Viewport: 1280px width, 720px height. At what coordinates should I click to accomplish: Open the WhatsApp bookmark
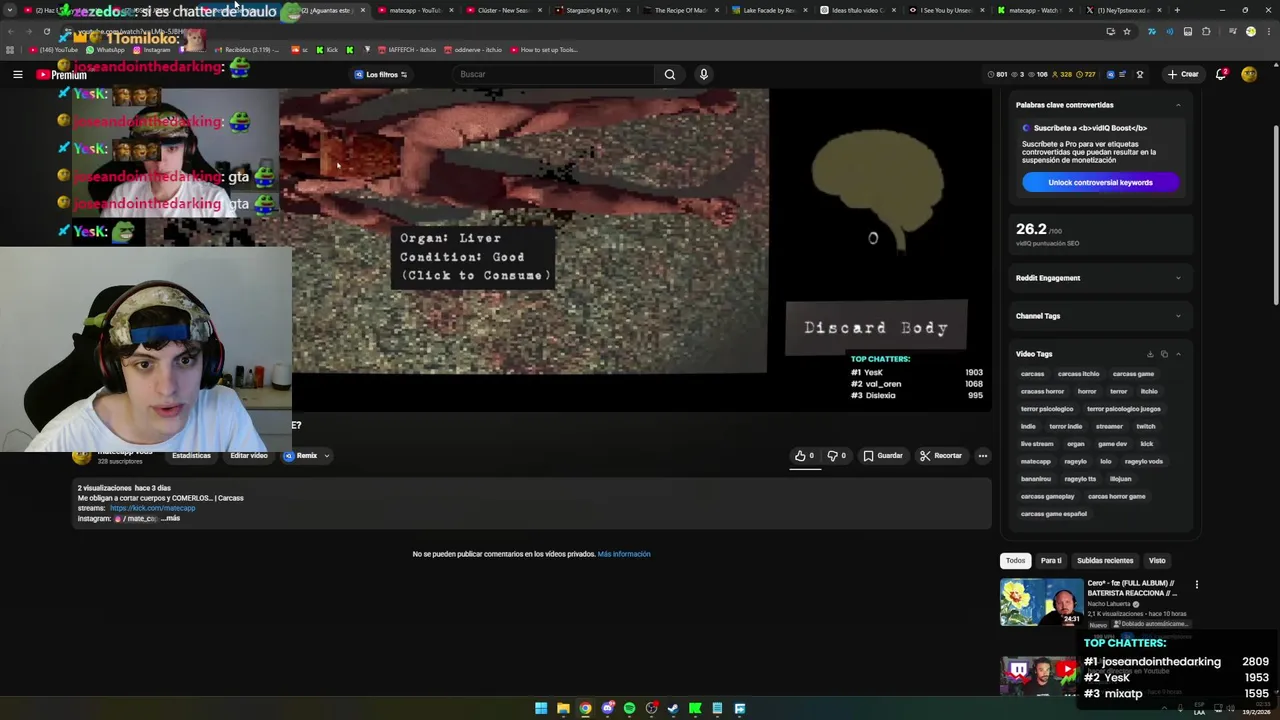[105, 49]
